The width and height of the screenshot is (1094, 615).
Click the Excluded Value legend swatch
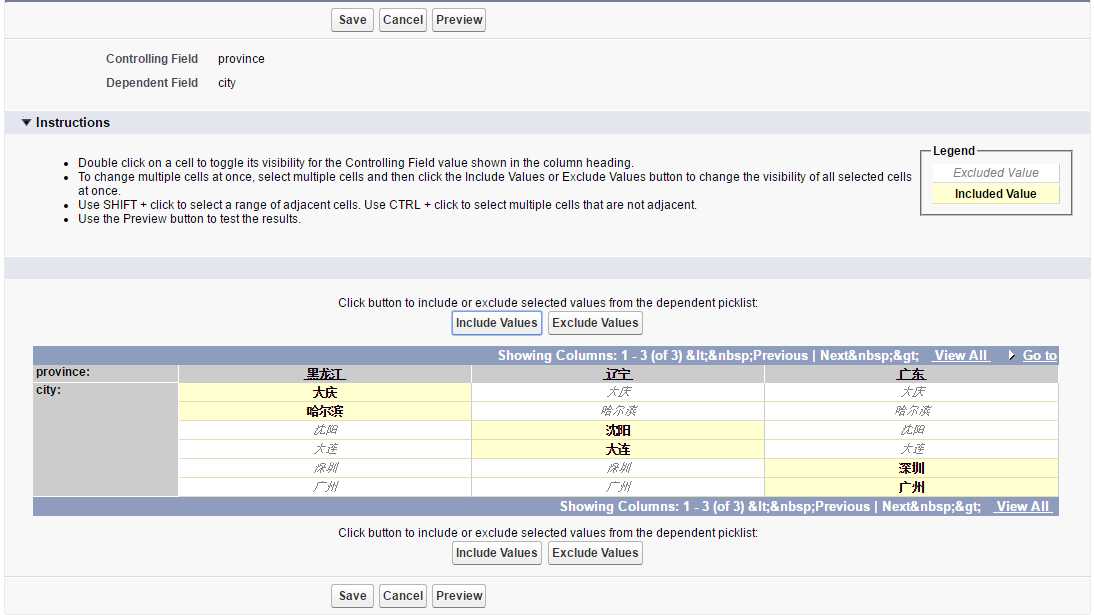996,172
